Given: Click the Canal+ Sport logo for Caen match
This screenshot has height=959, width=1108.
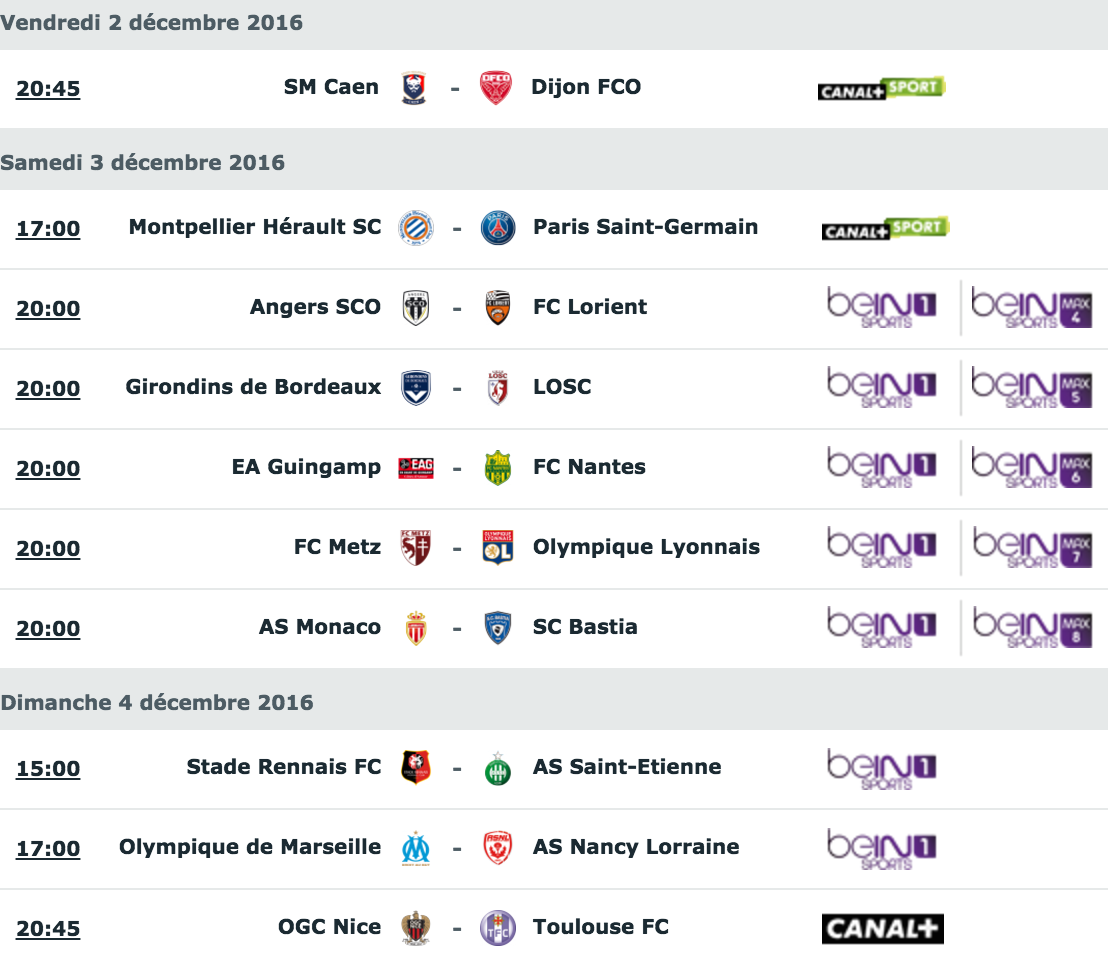Looking at the screenshot, I should [x=881, y=88].
